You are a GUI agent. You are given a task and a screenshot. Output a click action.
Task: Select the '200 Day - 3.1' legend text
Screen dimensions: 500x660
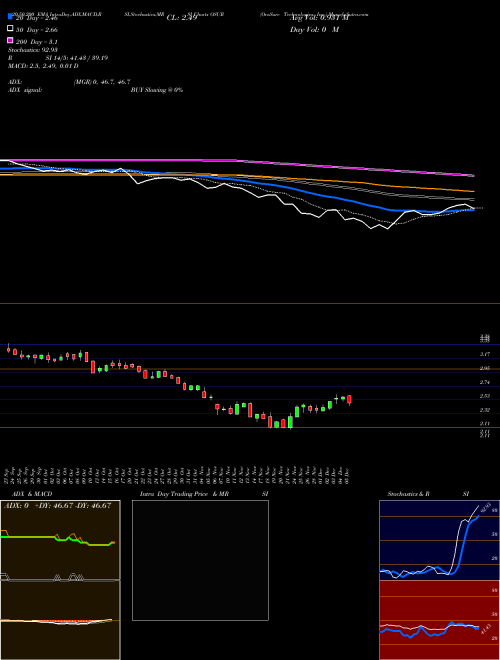pyautogui.click(x=37, y=42)
